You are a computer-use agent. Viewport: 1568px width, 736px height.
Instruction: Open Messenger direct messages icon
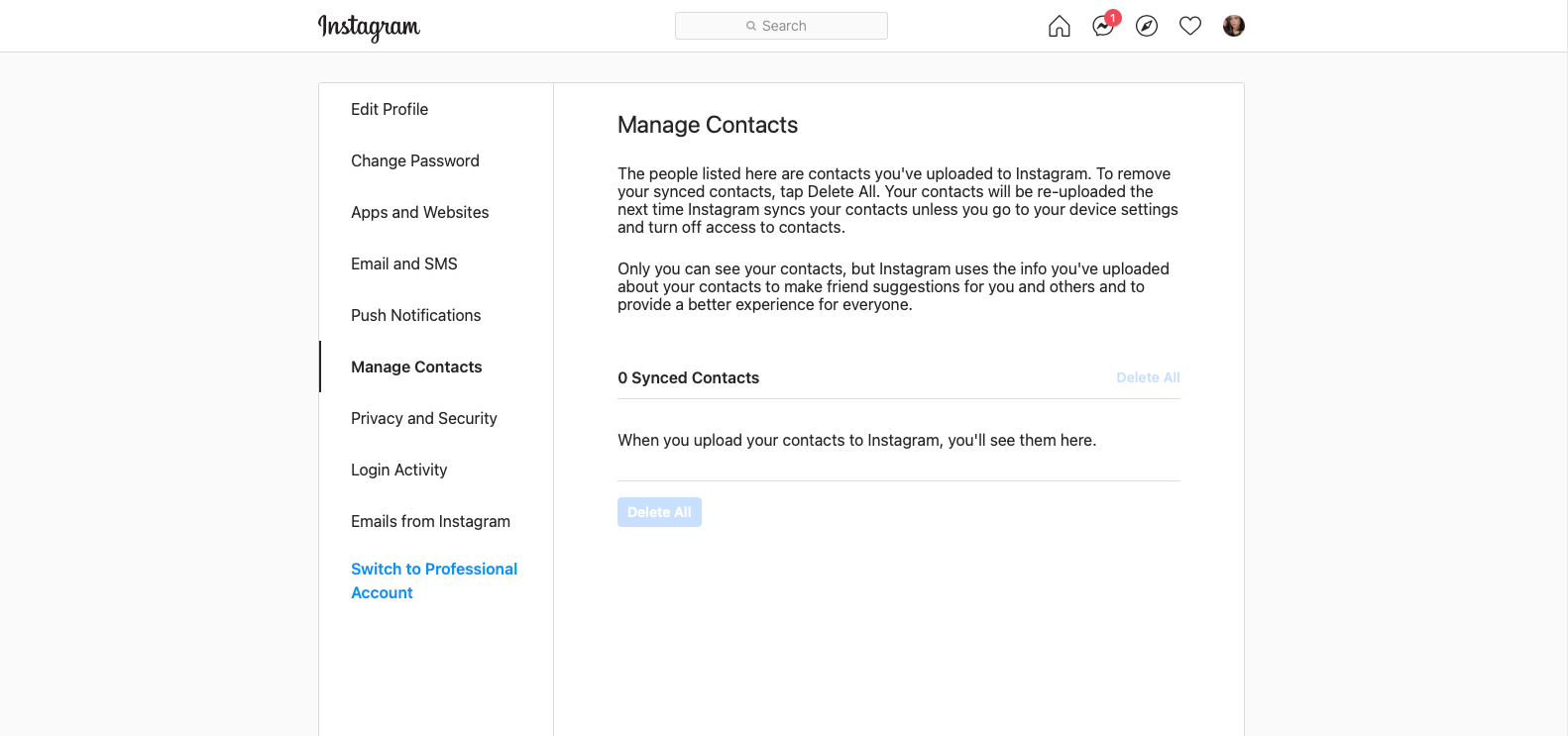pos(1103,26)
